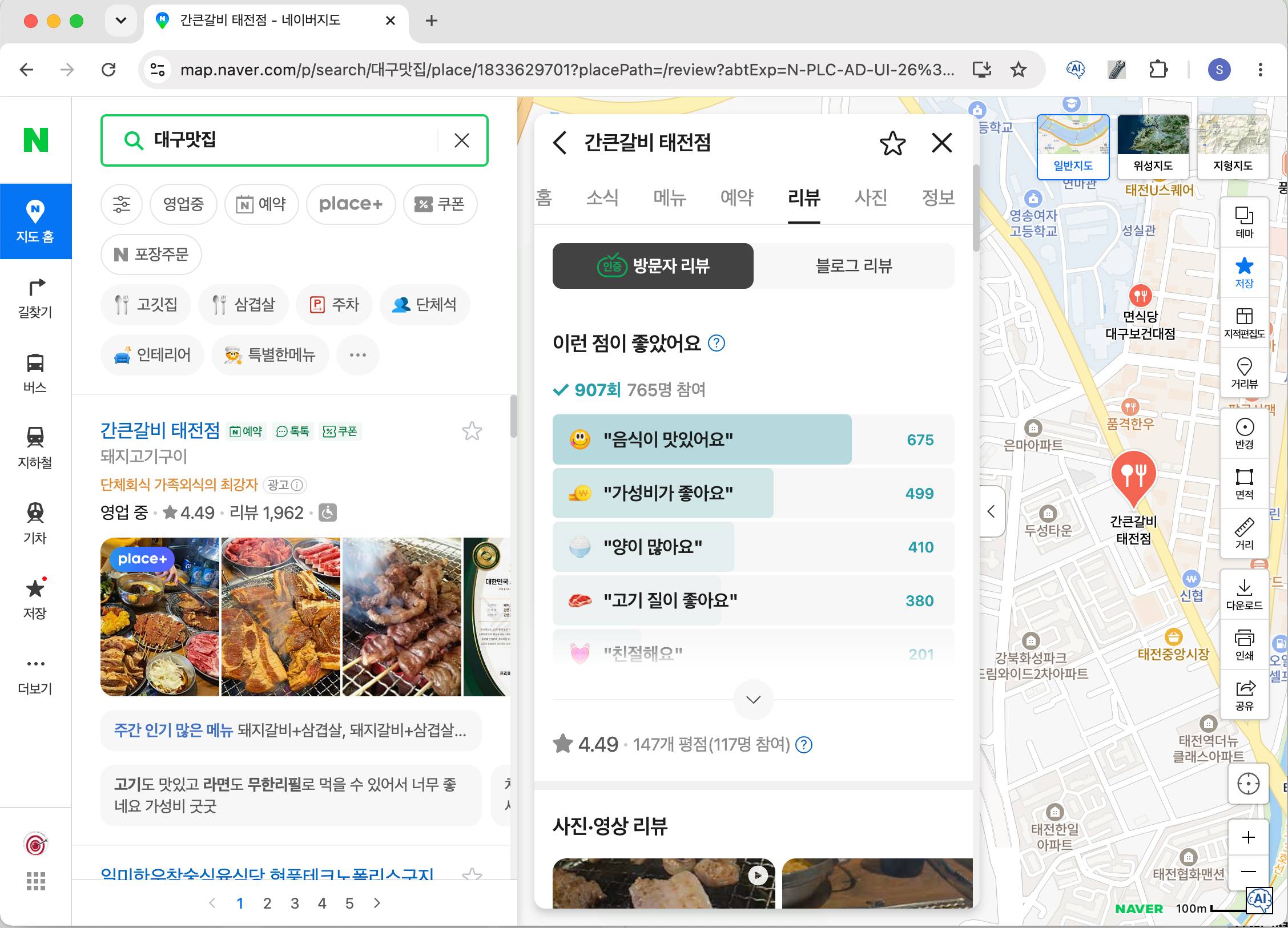Image resolution: width=1288 pixels, height=928 pixels.
Task: Toggle the 영업중 filter chip
Action: click(x=183, y=204)
